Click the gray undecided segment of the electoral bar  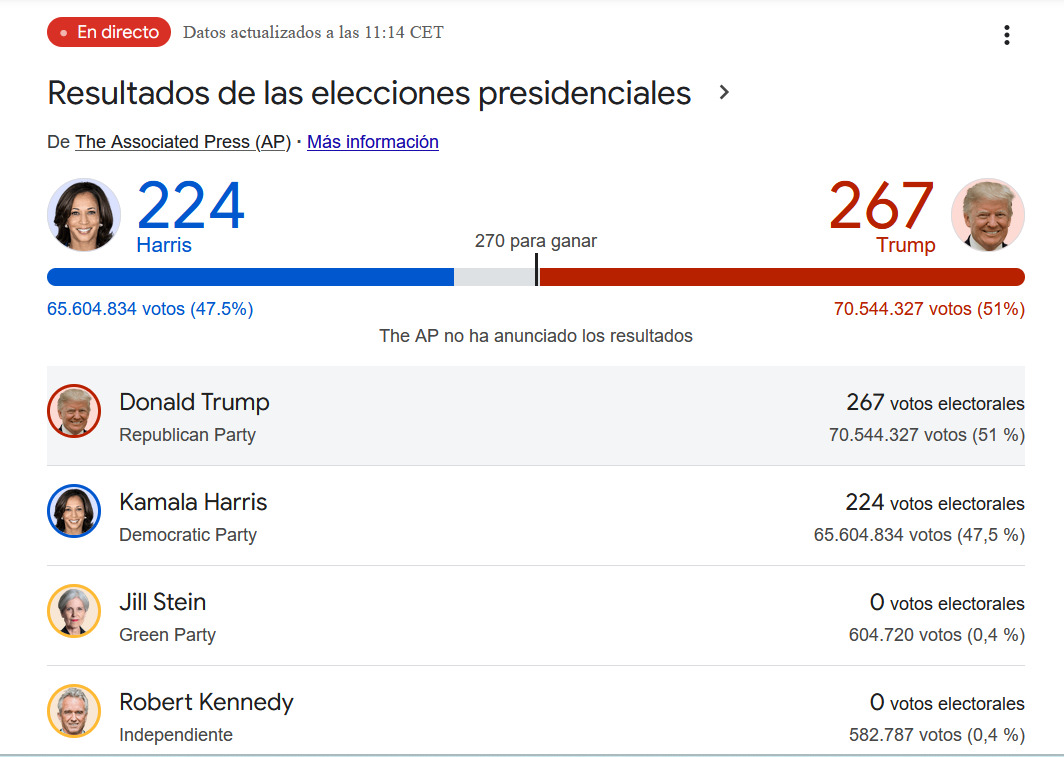[x=494, y=277]
